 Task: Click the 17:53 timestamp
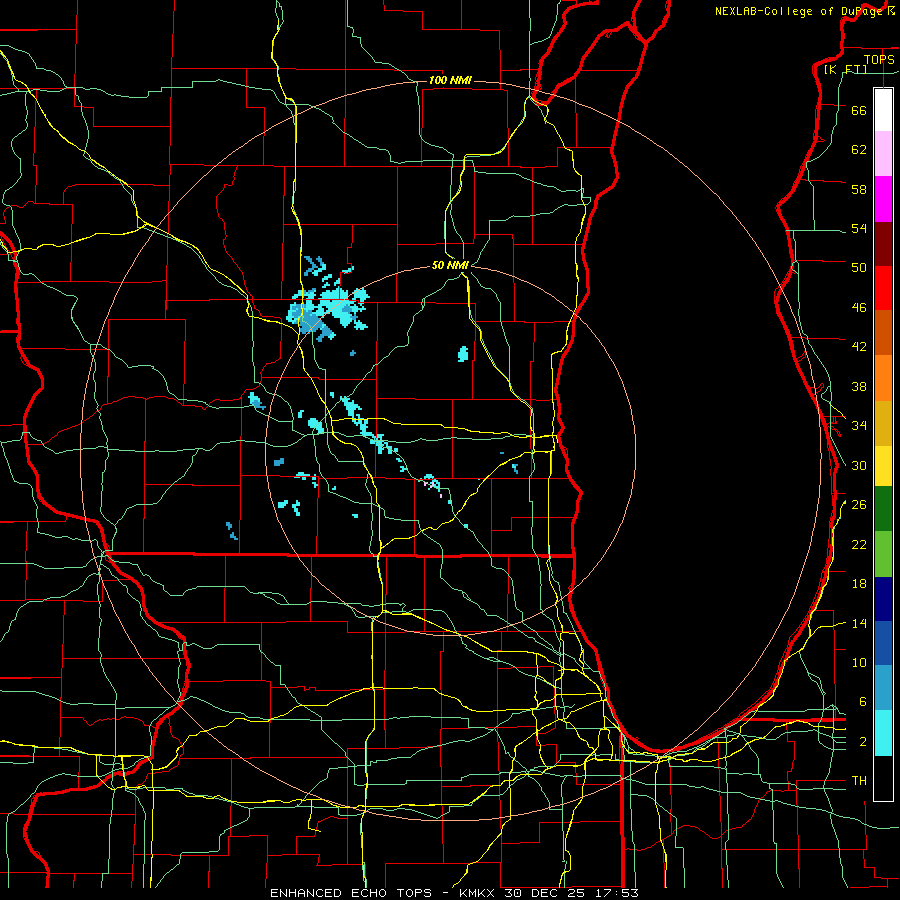tap(618, 893)
